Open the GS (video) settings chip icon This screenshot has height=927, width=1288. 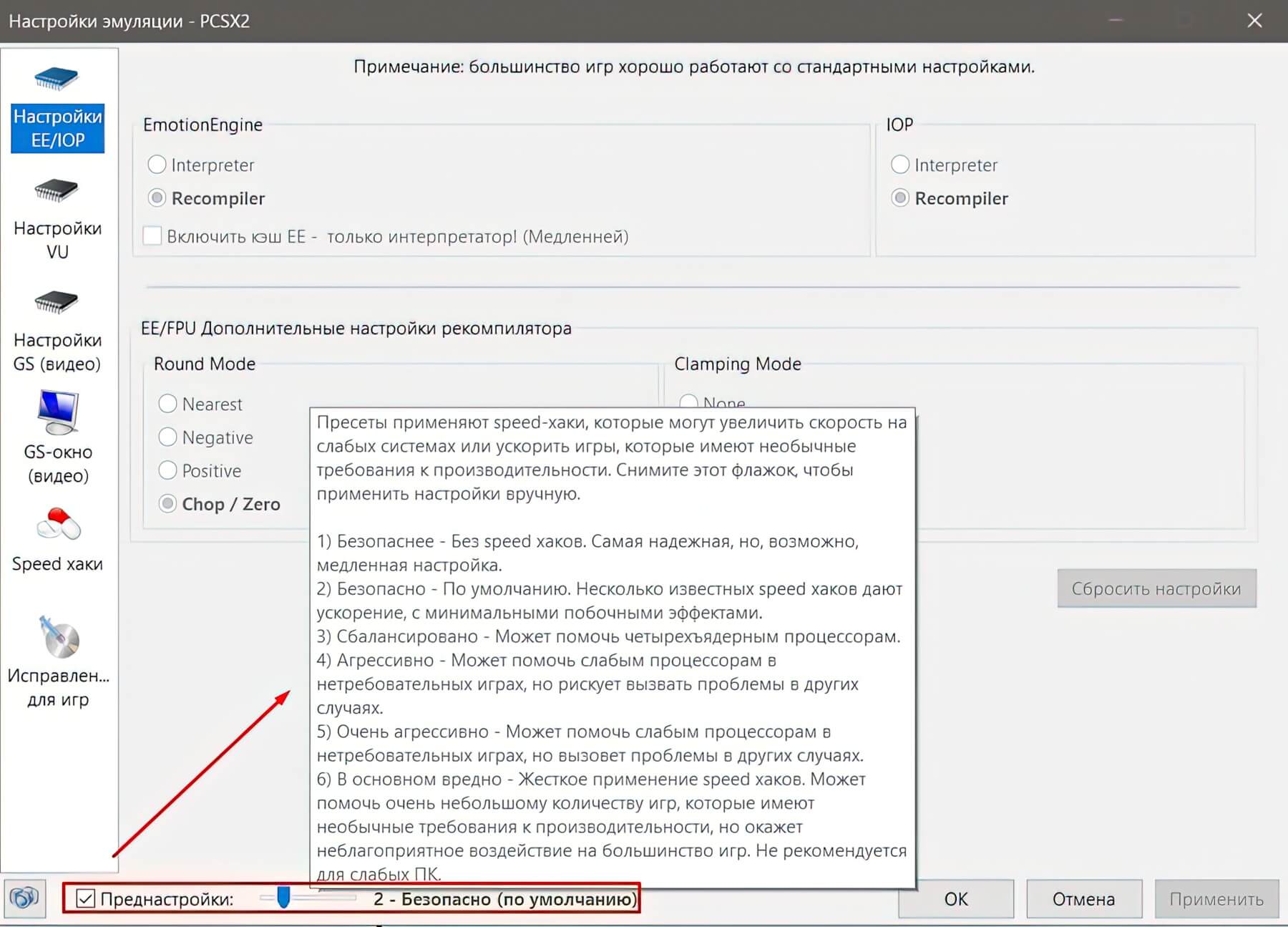point(57,302)
